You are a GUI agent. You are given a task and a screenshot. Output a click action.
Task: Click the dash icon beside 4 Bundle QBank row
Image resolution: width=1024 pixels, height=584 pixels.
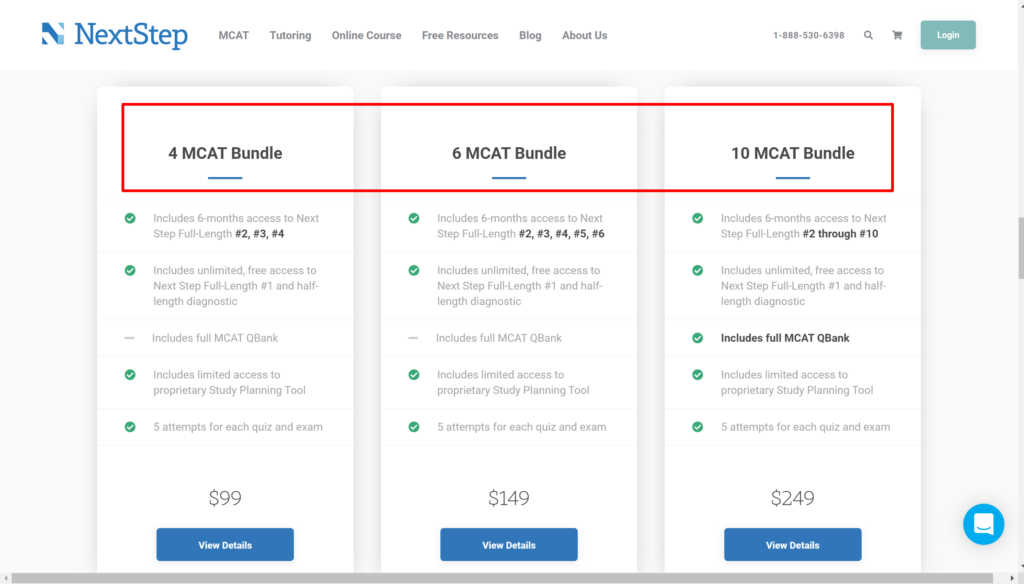pos(129,338)
